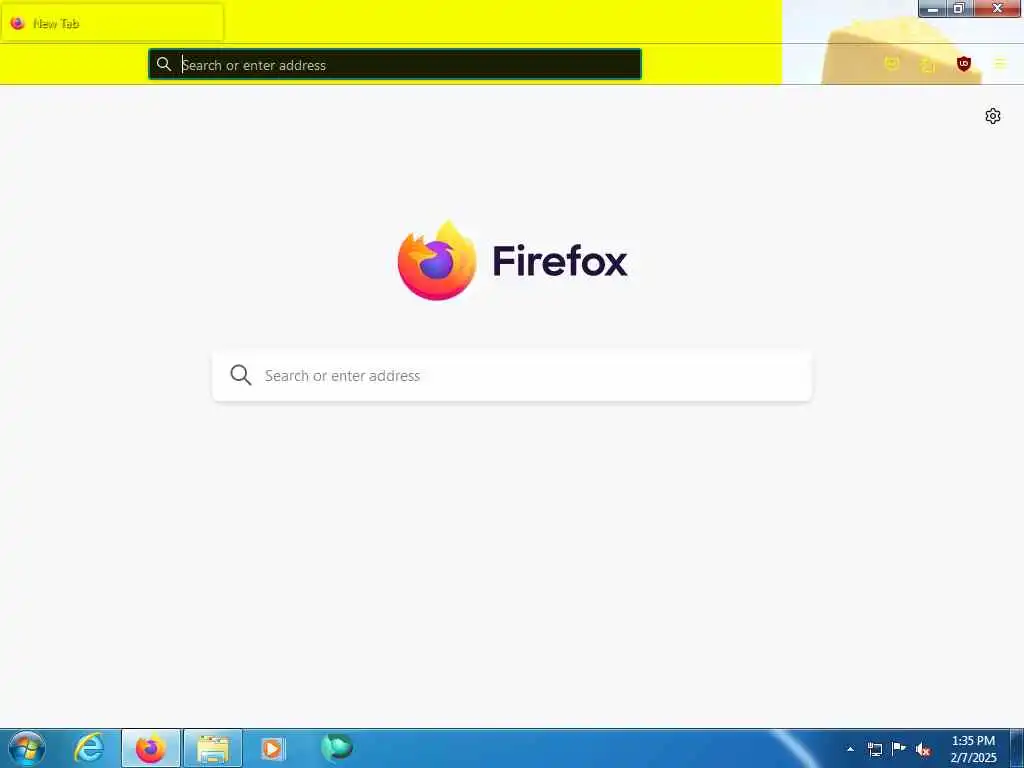Open new tab personalize gear settings
The image size is (1024, 768).
pyautogui.click(x=993, y=116)
